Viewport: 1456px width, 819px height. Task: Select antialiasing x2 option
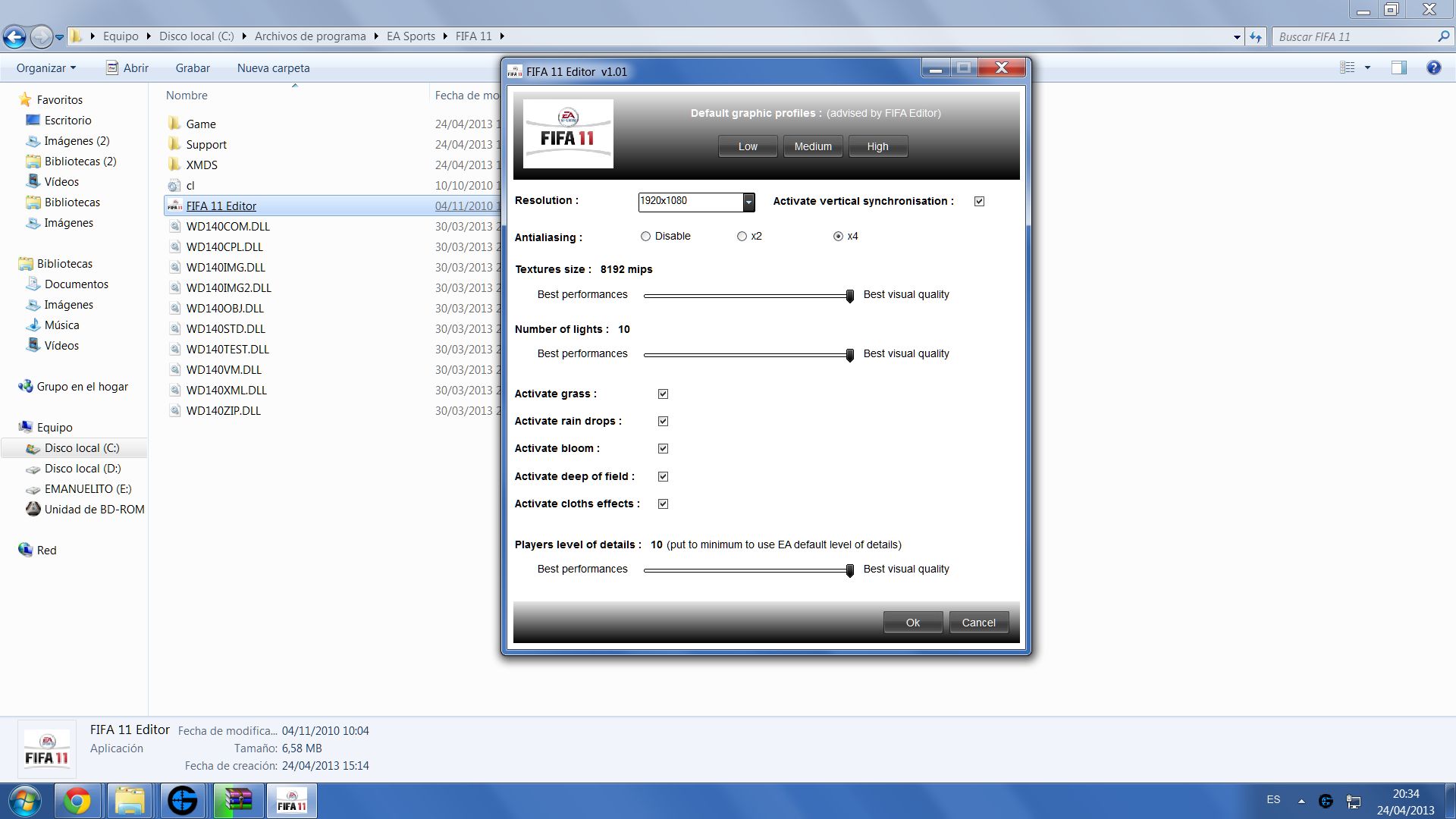click(742, 236)
